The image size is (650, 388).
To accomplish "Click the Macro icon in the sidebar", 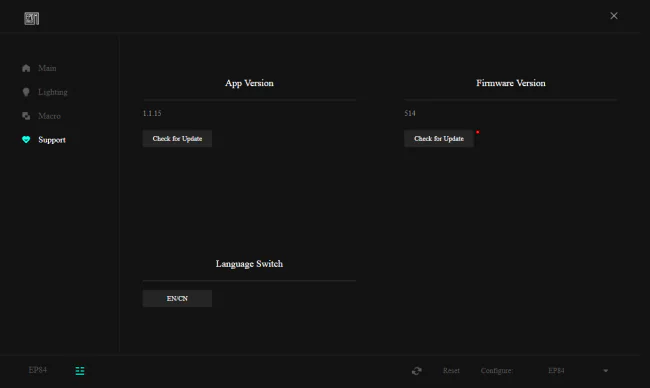I will [26, 116].
